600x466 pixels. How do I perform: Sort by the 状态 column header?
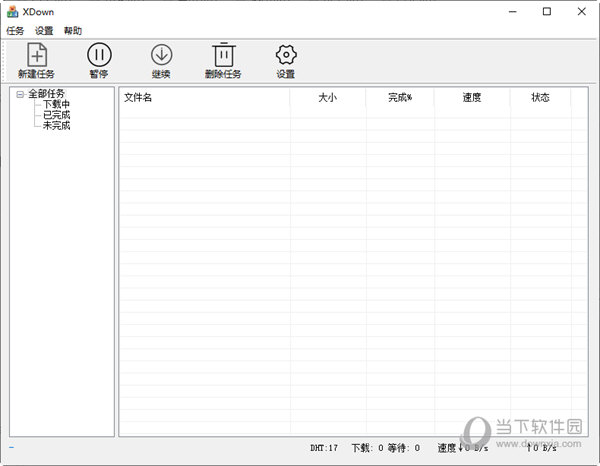coord(540,98)
